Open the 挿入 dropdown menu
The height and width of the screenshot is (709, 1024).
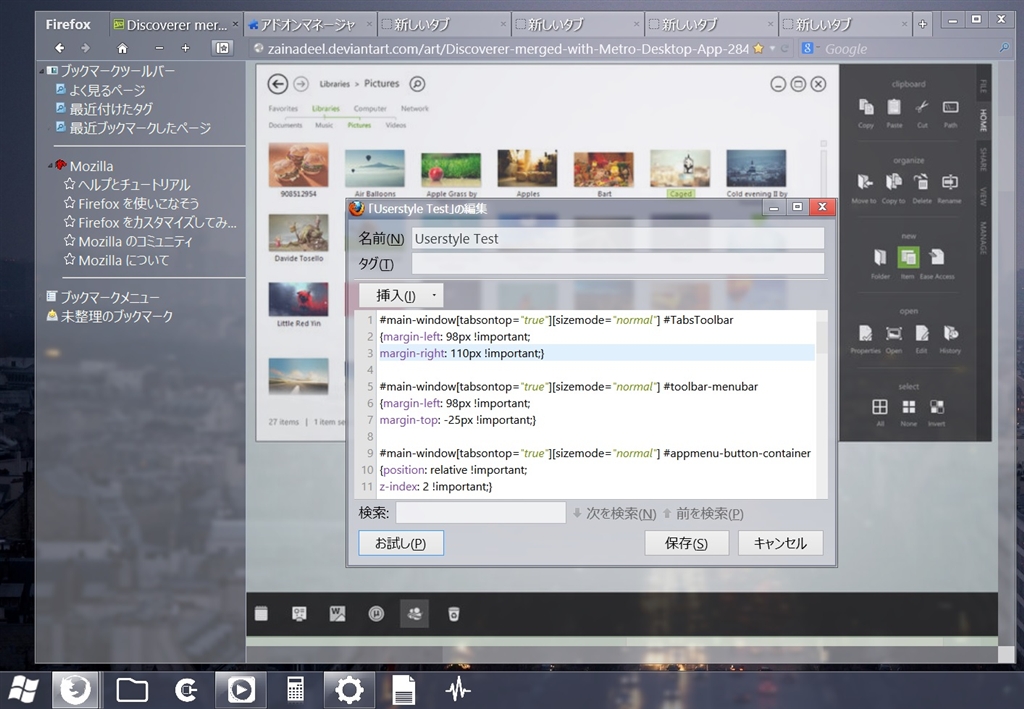click(401, 295)
